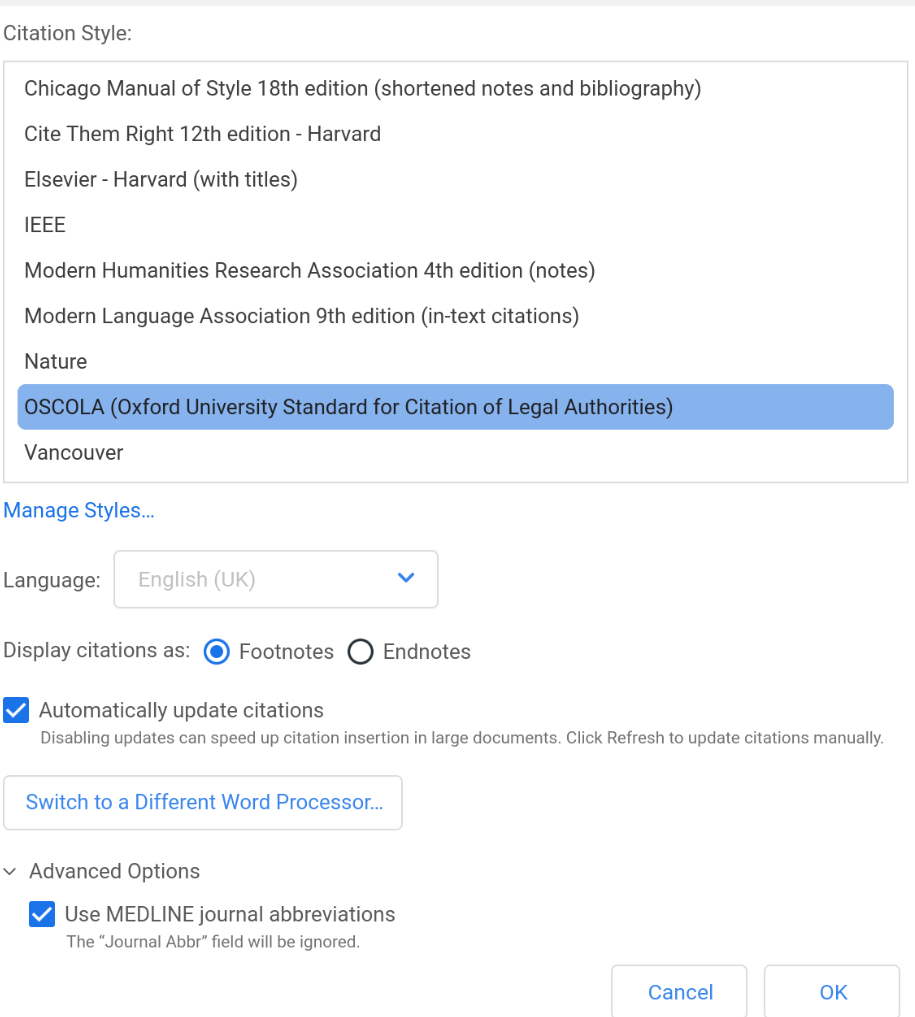Select Modern Humanities Research Association style

[455, 270]
